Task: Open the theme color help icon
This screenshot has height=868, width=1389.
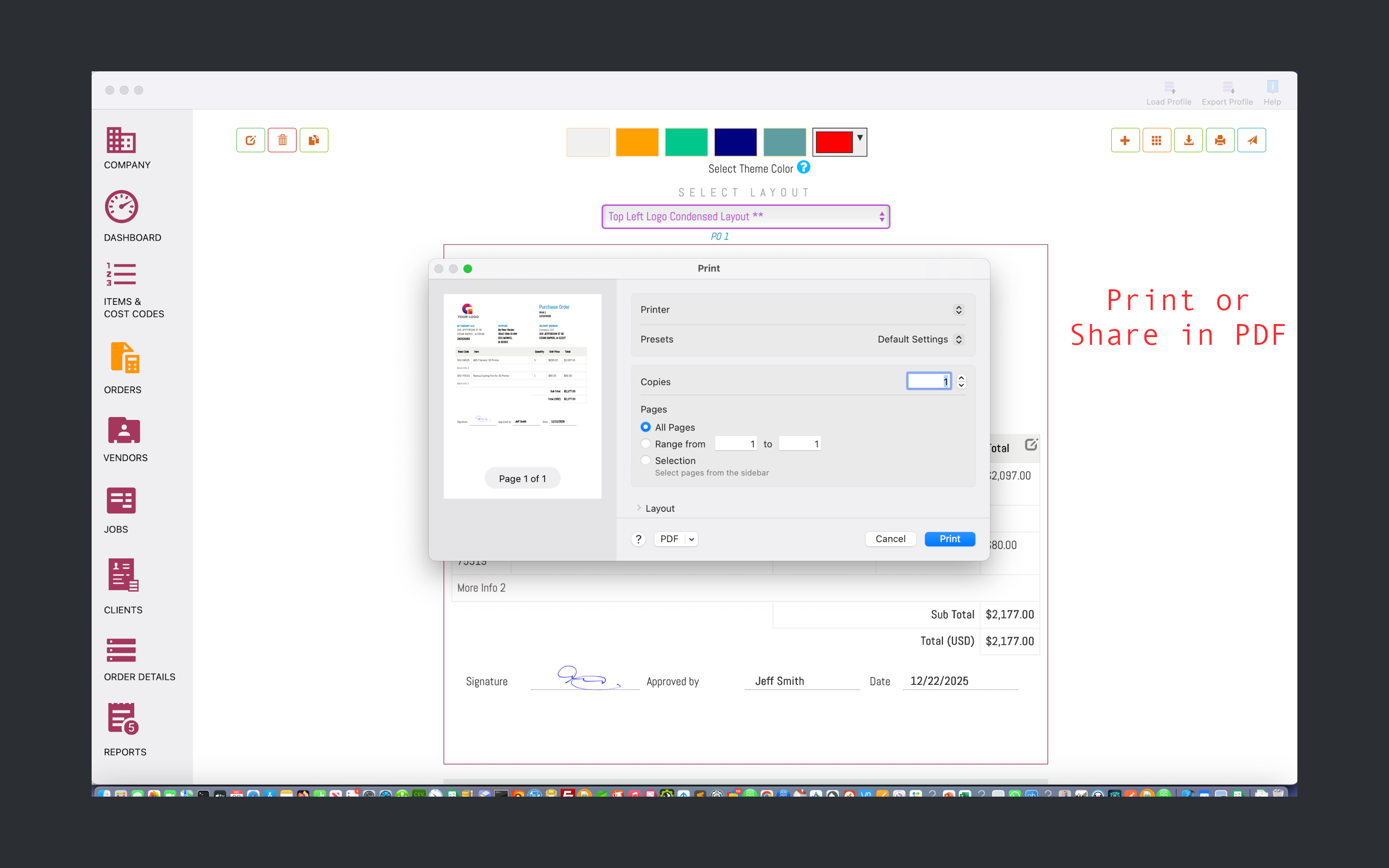Action: click(803, 167)
